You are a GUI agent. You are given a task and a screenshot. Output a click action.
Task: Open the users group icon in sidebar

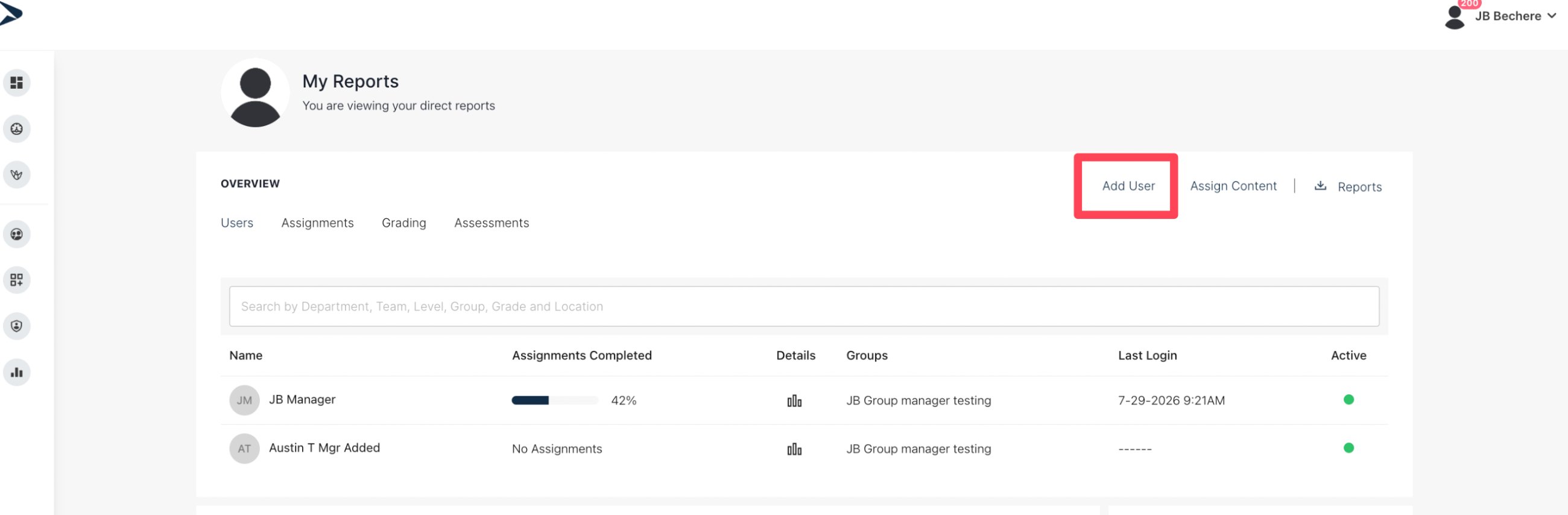tap(16, 235)
